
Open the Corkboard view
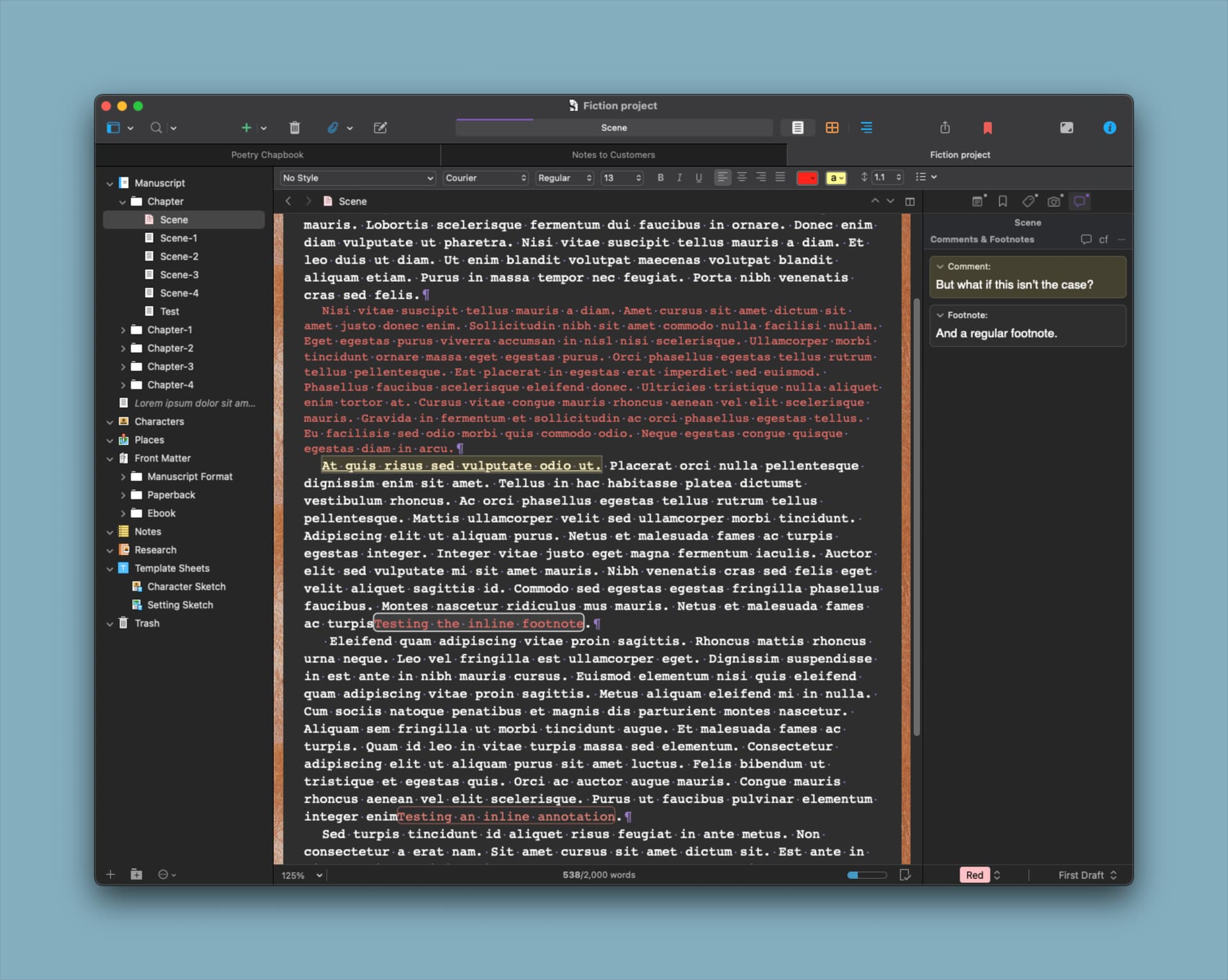(832, 127)
